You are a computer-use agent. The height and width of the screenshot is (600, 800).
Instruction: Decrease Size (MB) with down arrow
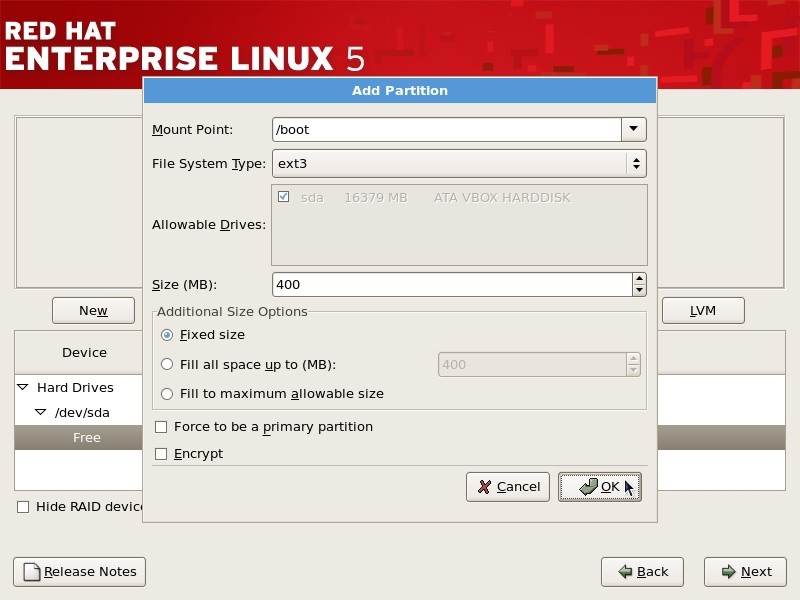coord(639,290)
